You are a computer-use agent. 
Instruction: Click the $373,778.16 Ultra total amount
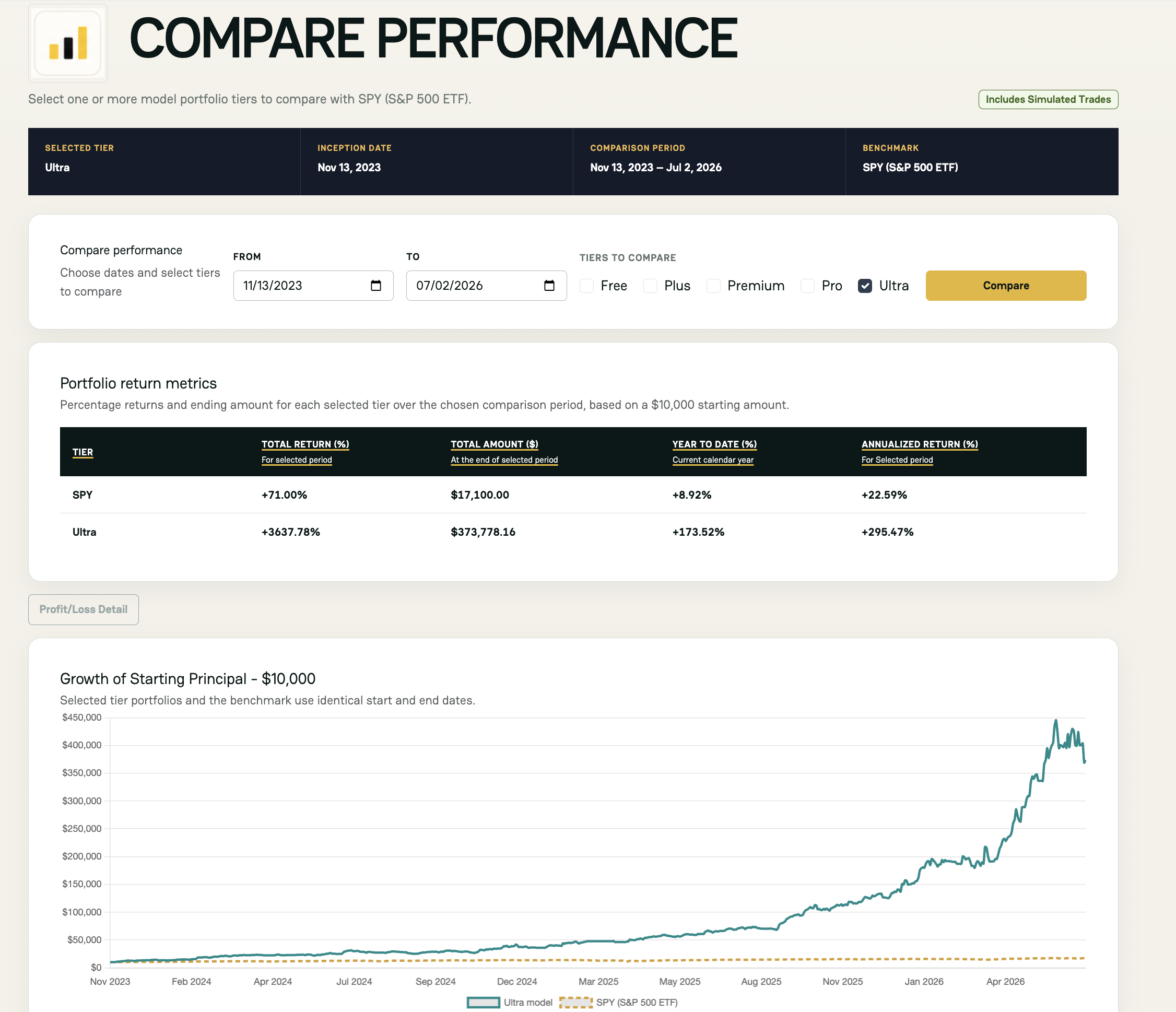tap(483, 533)
